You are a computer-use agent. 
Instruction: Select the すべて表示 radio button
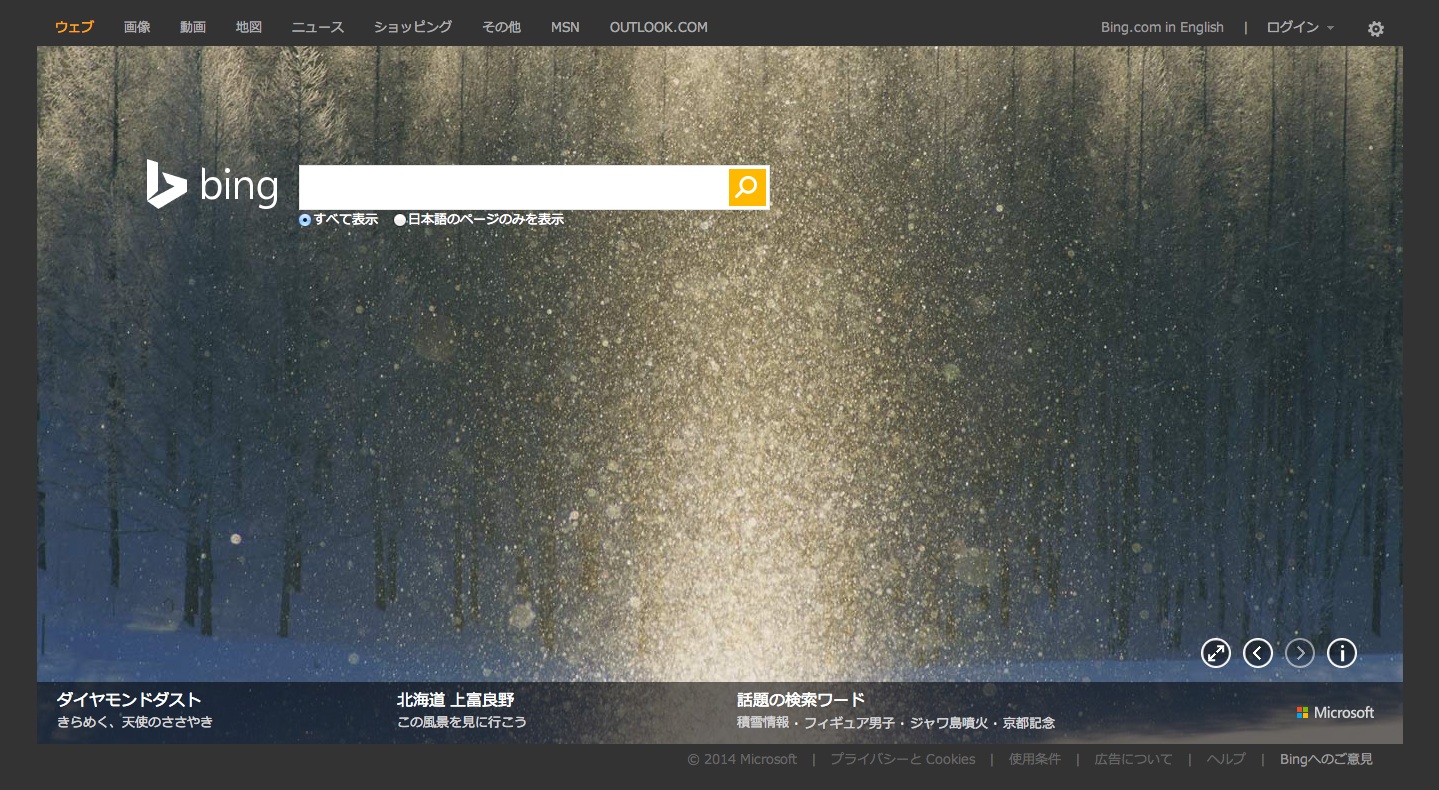[305, 220]
